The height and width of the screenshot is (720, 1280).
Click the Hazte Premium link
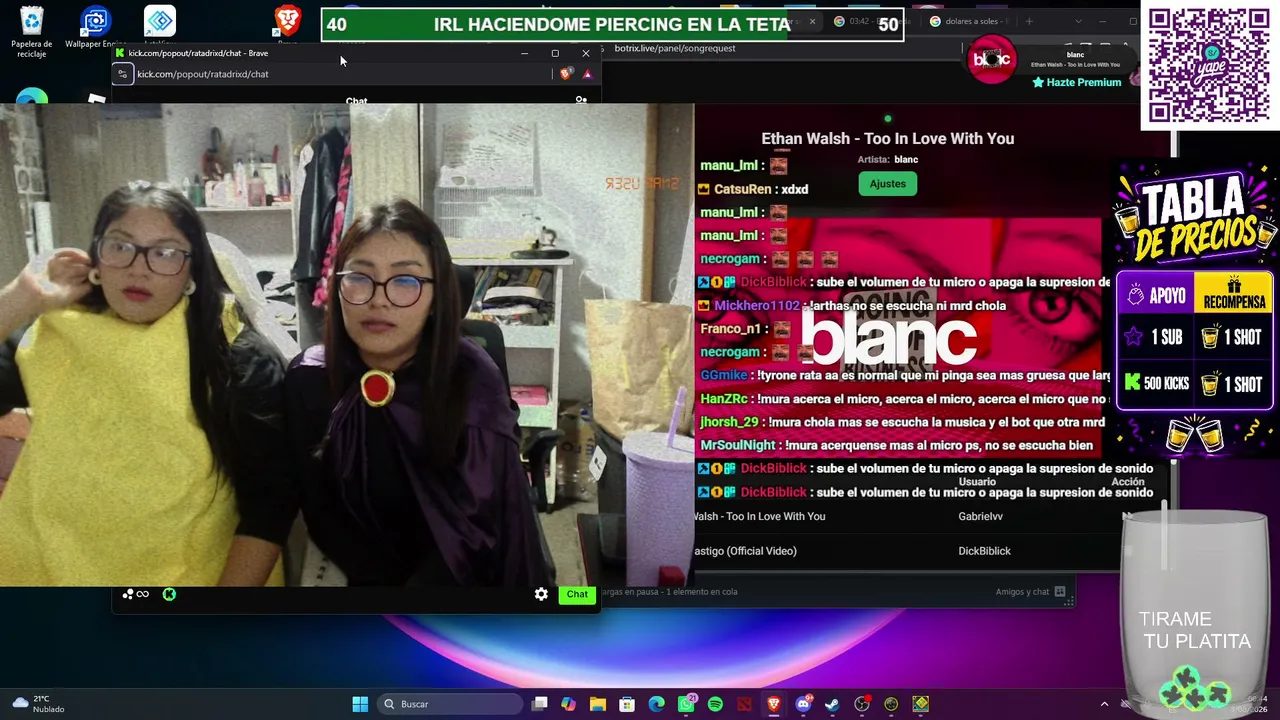1076,82
